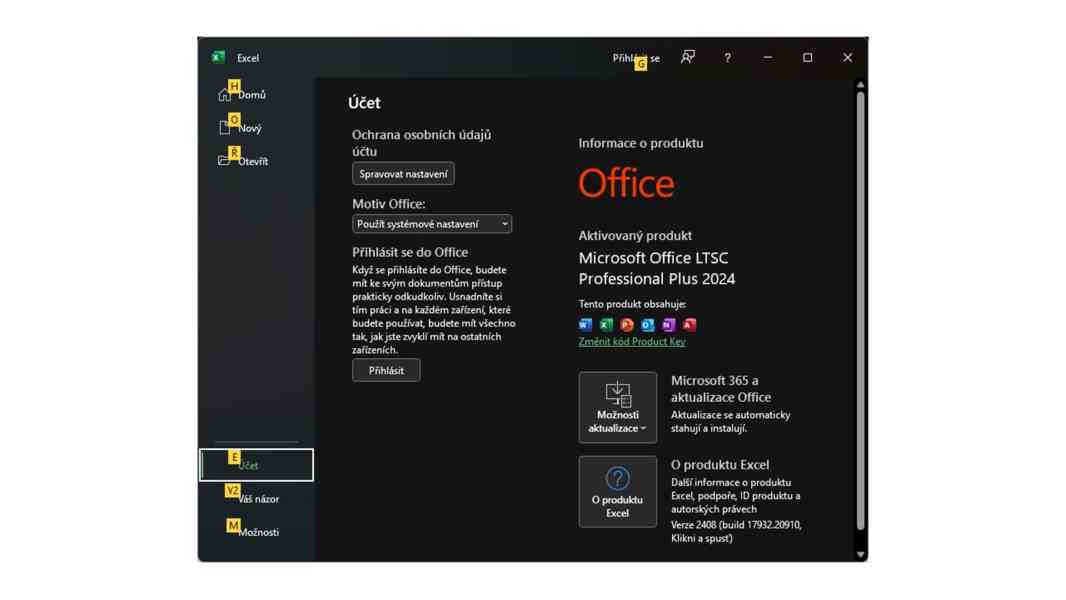This screenshot has width=1066, height=600.
Task: Click Přihlásit se do Office heading
Action: [410, 252]
